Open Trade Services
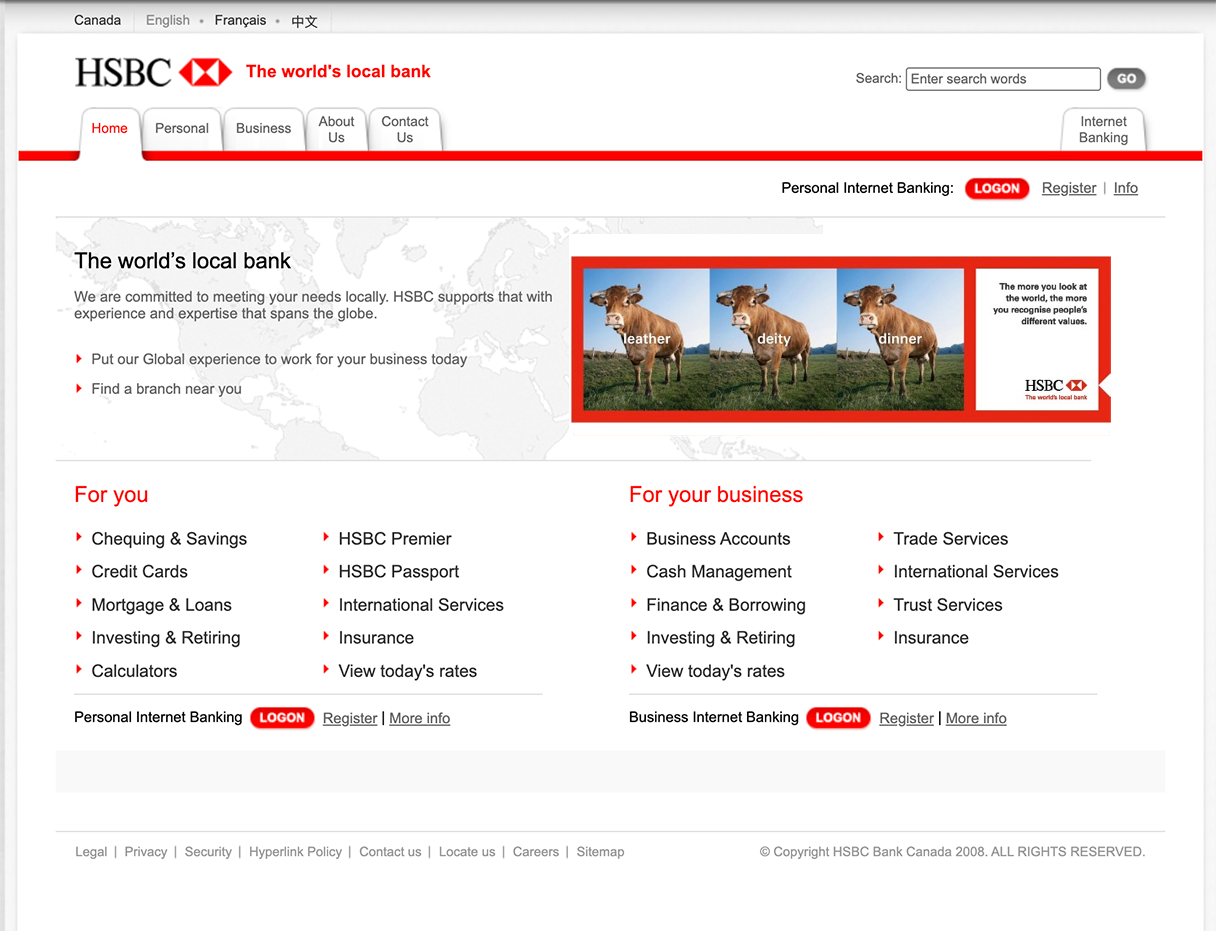The width and height of the screenshot is (1216, 931). 951,539
